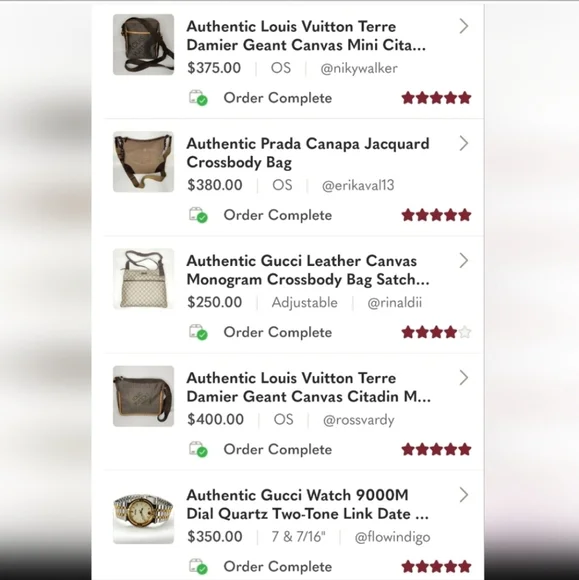Open @rinaldii user profile
This screenshot has height=580, width=579.
[x=394, y=303]
